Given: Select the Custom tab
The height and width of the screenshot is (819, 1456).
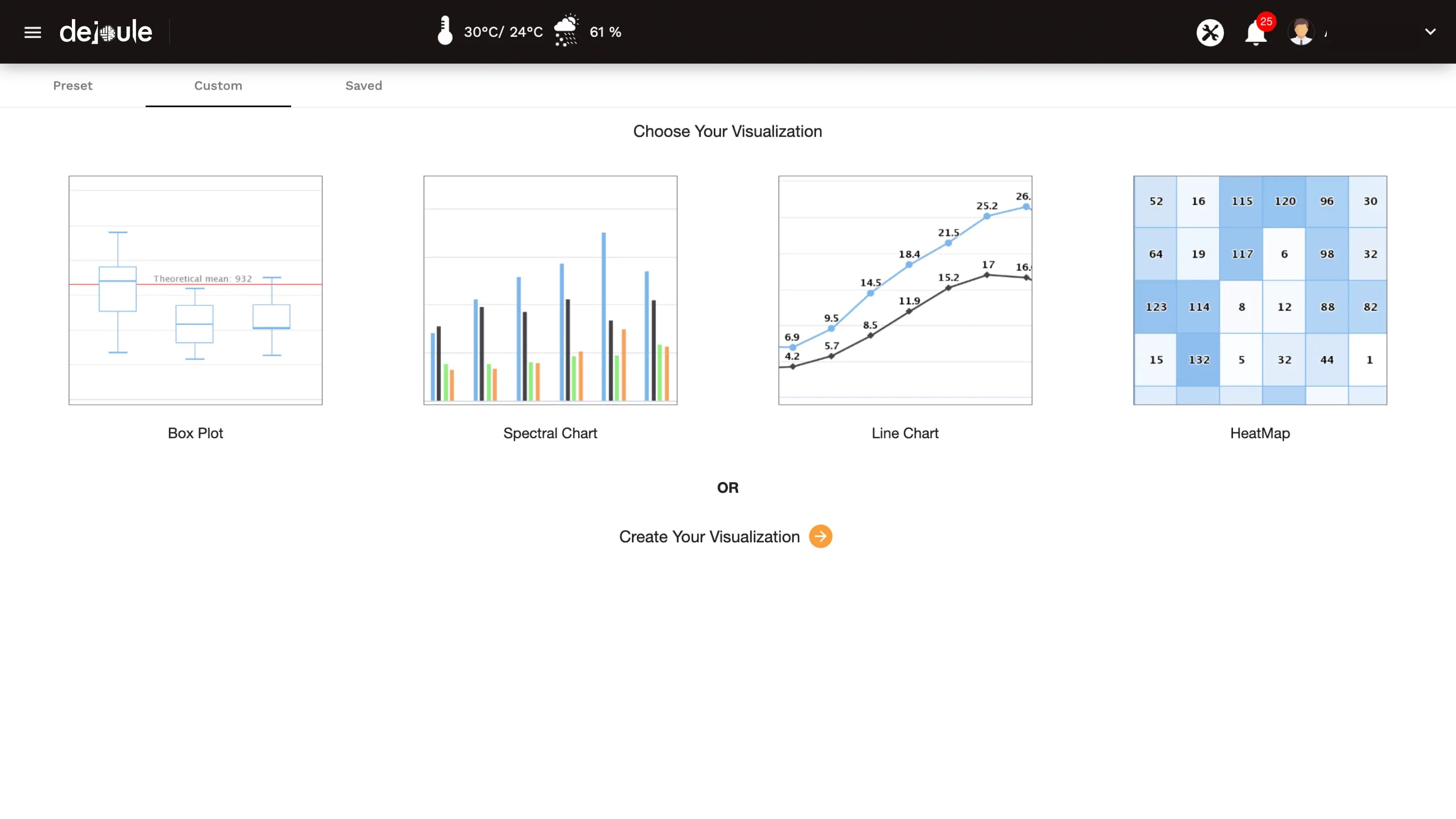Looking at the screenshot, I should tap(218, 86).
